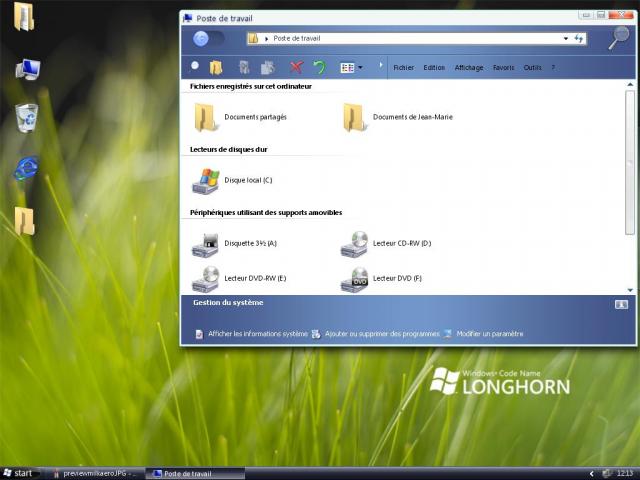Collapse the Gestion du système panel
Viewport: 640px width, 480px height.
click(621, 304)
